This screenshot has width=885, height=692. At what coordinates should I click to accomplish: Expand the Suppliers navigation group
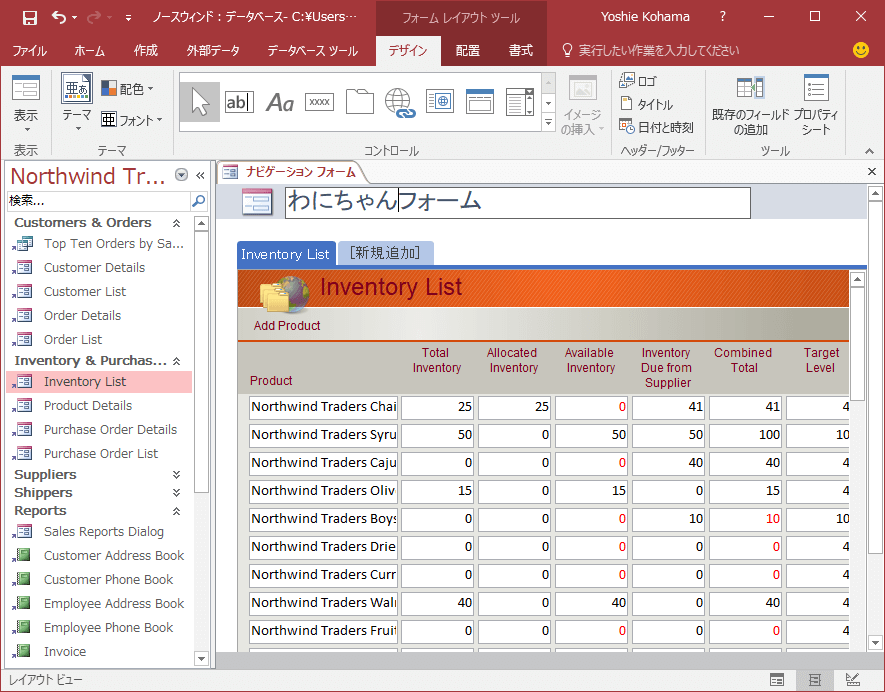point(177,475)
